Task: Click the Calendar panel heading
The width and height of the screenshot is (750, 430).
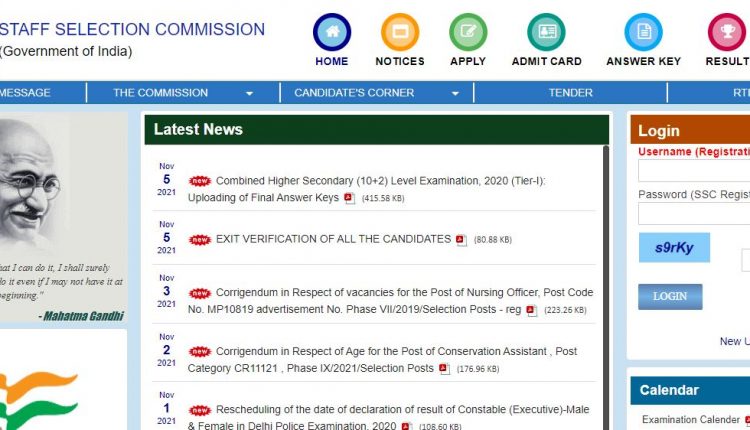Action: tap(669, 390)
